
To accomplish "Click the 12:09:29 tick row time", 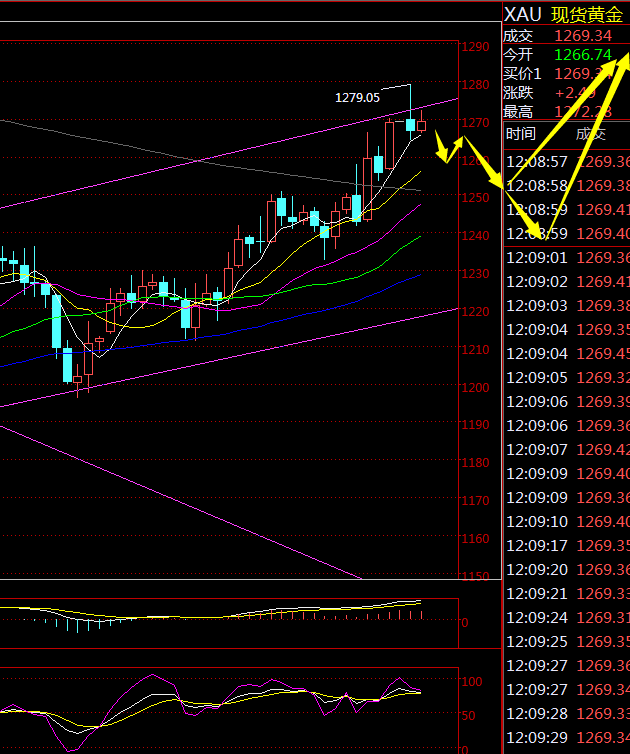I will [537, 737].
